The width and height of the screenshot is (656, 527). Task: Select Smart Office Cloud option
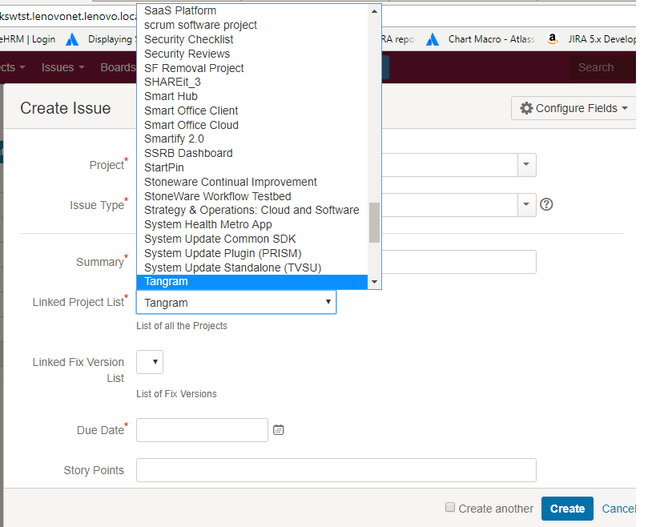pyautogui.click(x=252, y=125)
